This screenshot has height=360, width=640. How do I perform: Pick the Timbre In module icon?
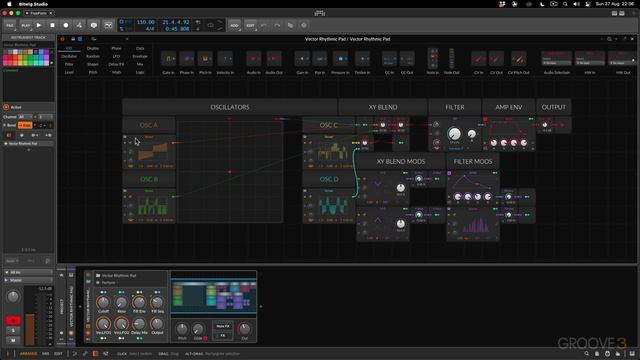362,59
